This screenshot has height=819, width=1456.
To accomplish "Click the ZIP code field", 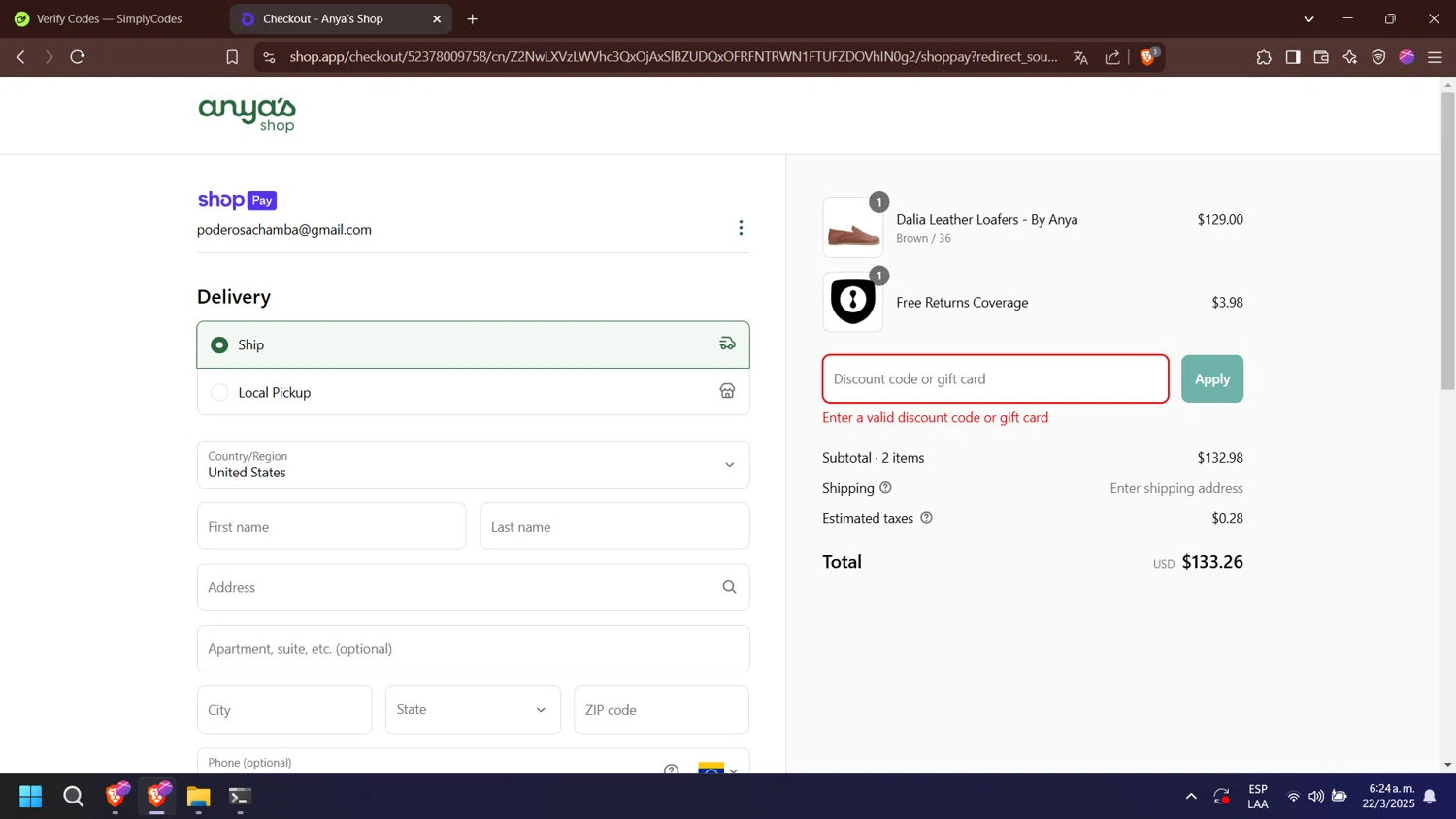I will point(661,709).
